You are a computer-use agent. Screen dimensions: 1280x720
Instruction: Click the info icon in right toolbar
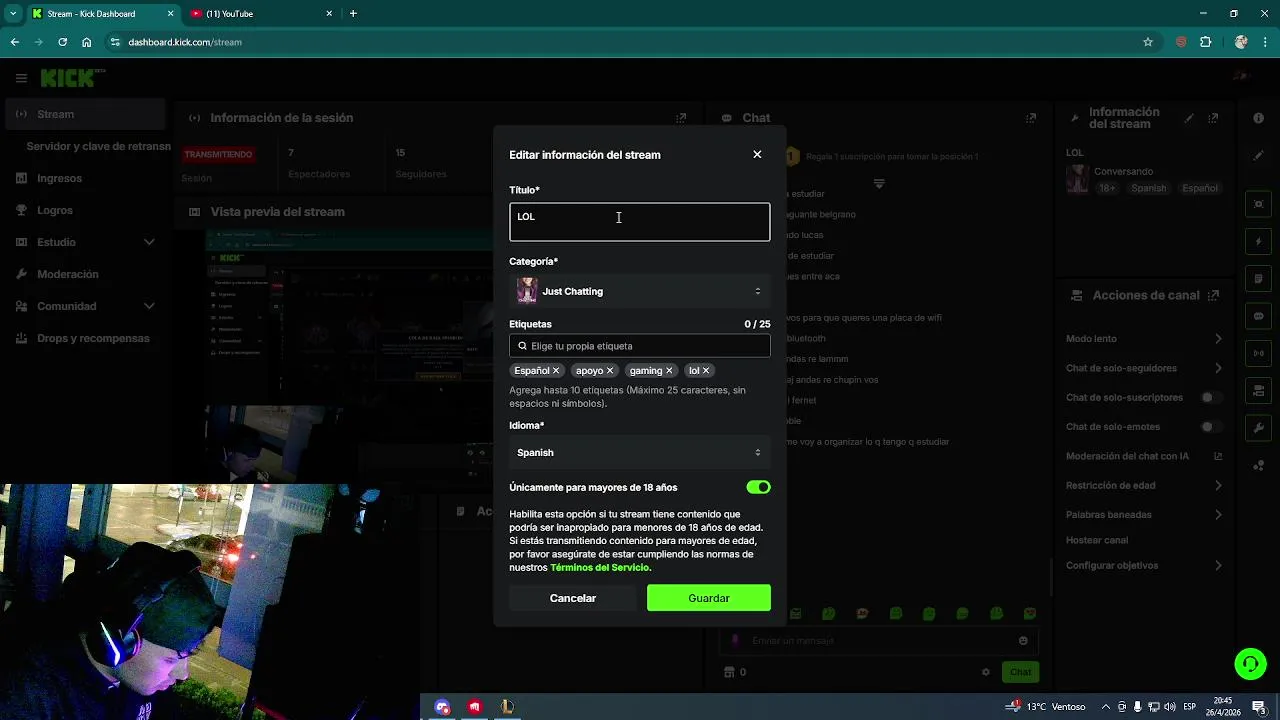pyautogui.click(x=1259, y=118)
